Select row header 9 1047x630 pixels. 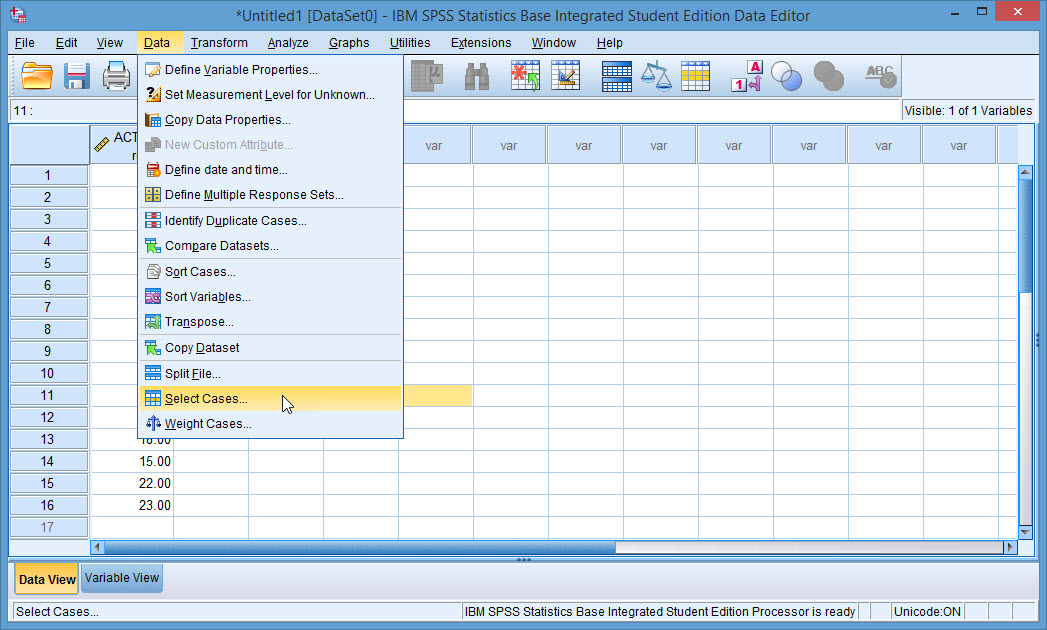[48, 351]
